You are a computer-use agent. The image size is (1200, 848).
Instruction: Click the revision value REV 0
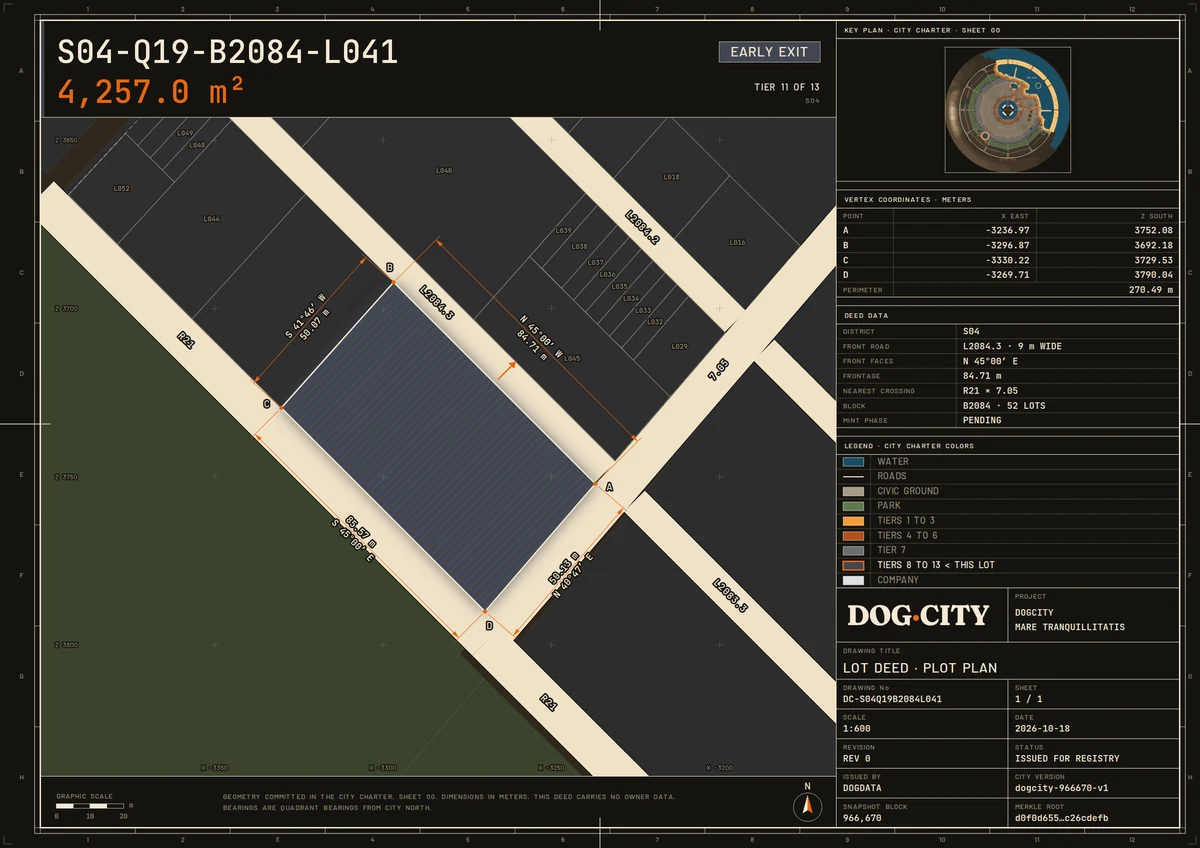tap(859, 758)
